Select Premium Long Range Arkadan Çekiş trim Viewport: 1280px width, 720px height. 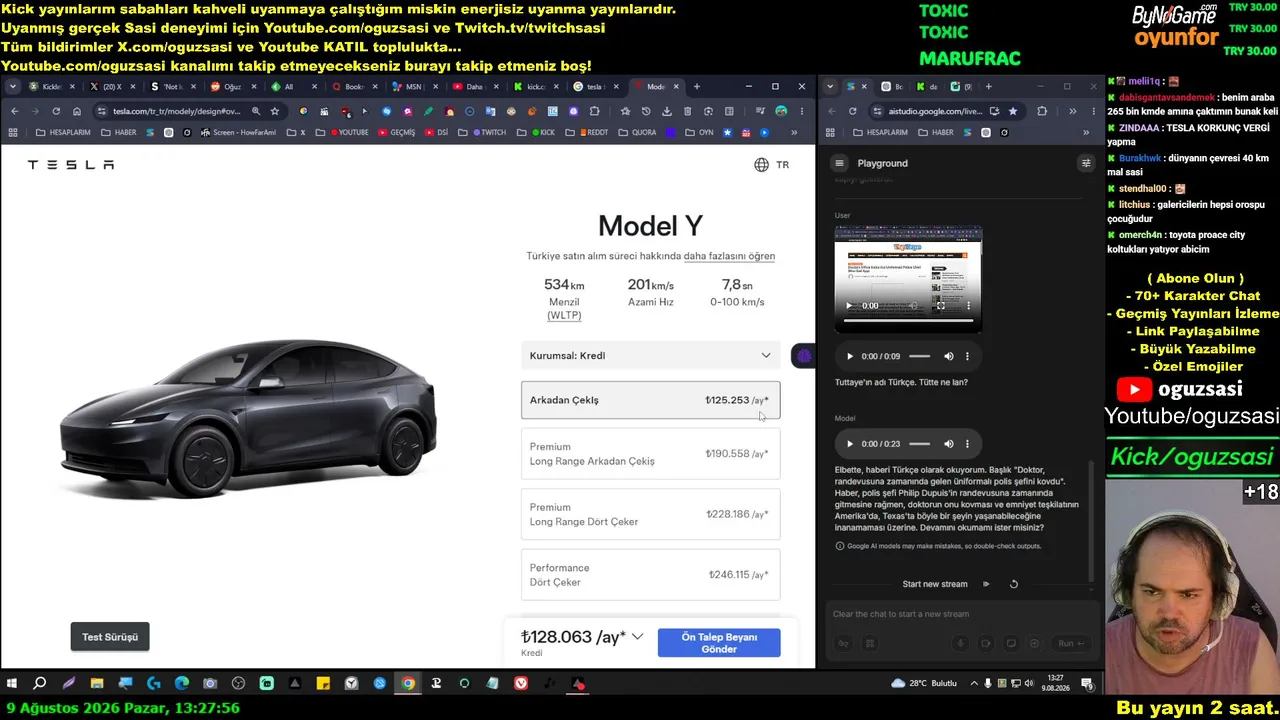pyautogui.click(x=651, y=454)
